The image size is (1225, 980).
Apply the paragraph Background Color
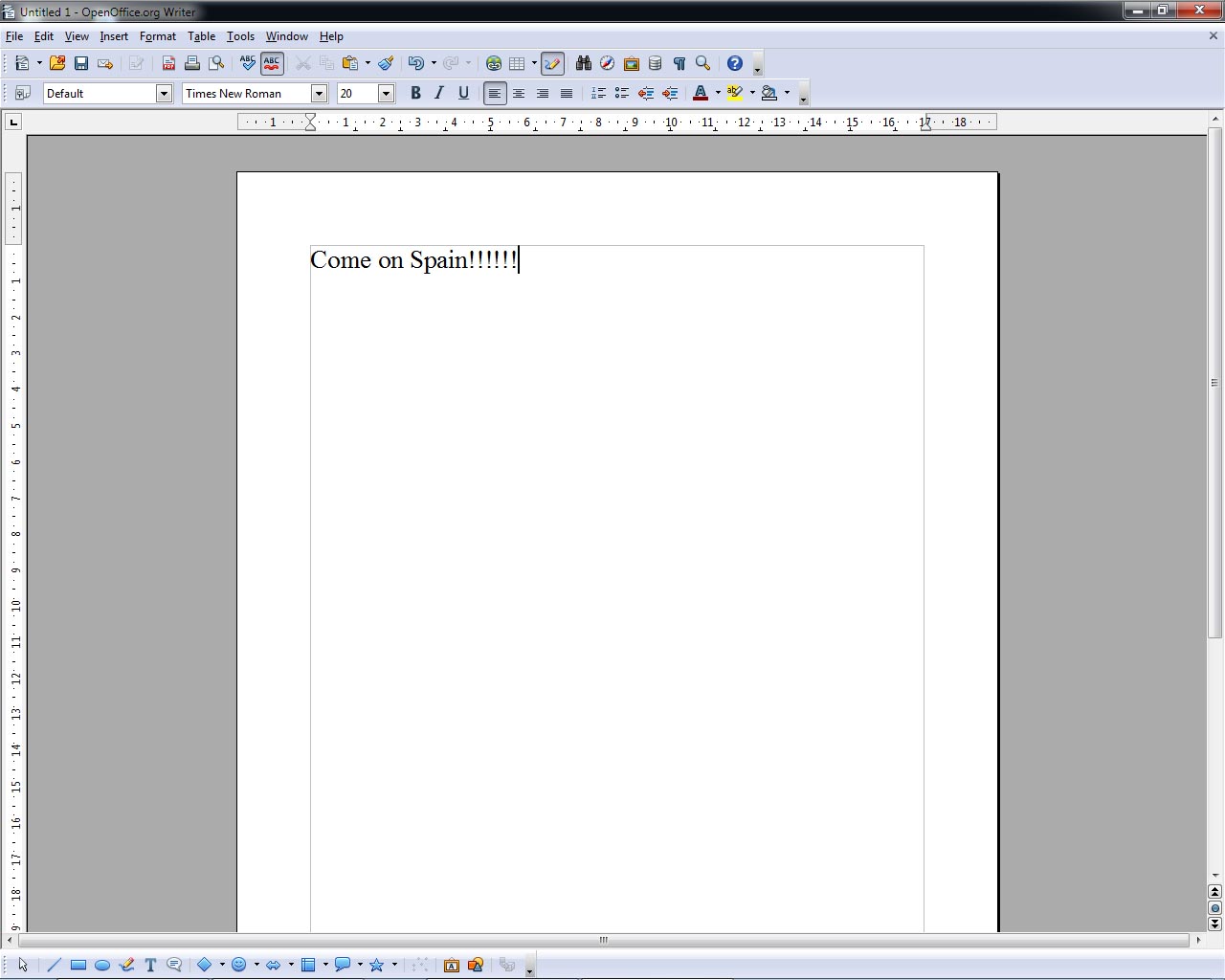click(769, 93)
